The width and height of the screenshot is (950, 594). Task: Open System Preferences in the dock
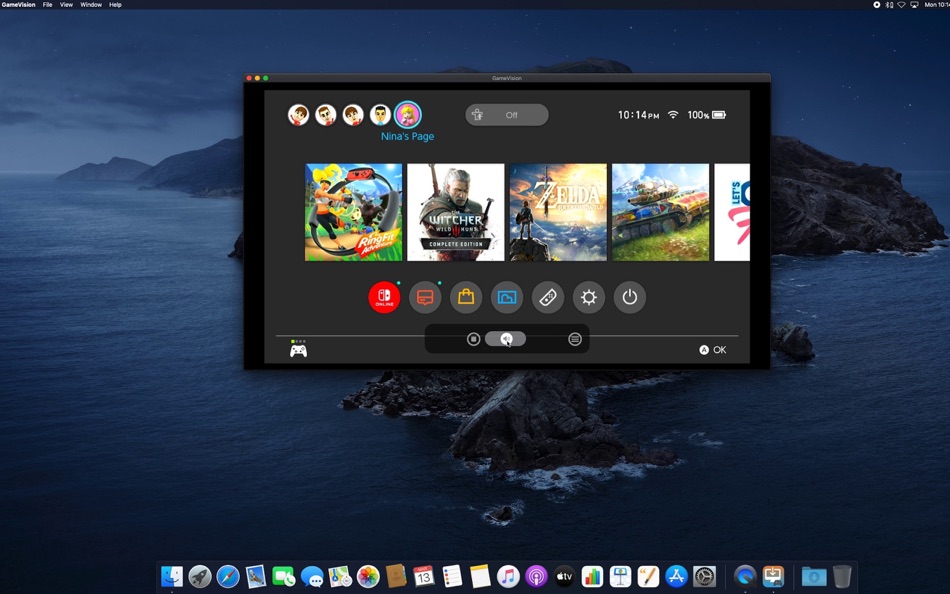point(704,576)
